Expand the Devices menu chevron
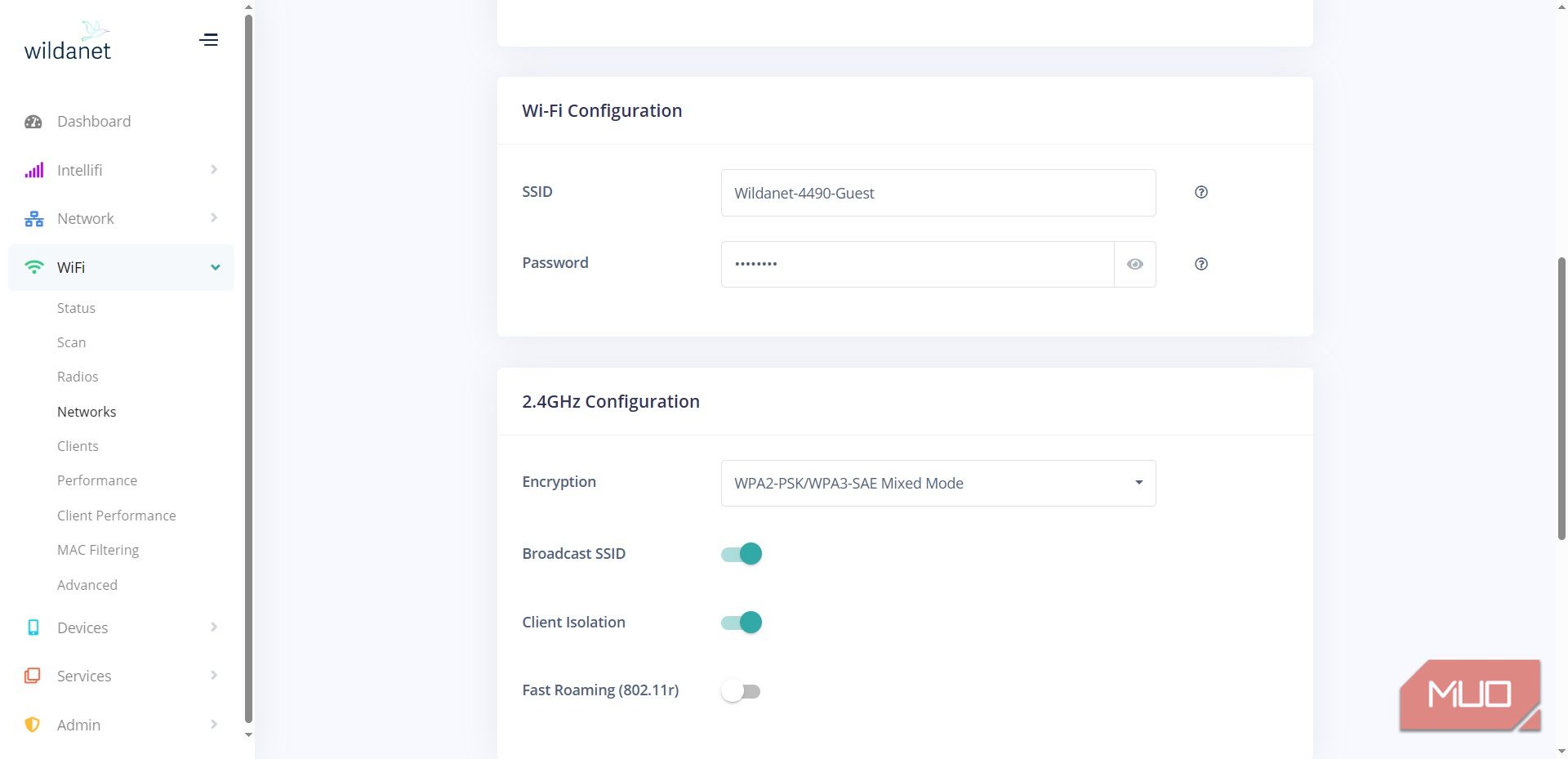1568x759 pixels. click(214, 627)
